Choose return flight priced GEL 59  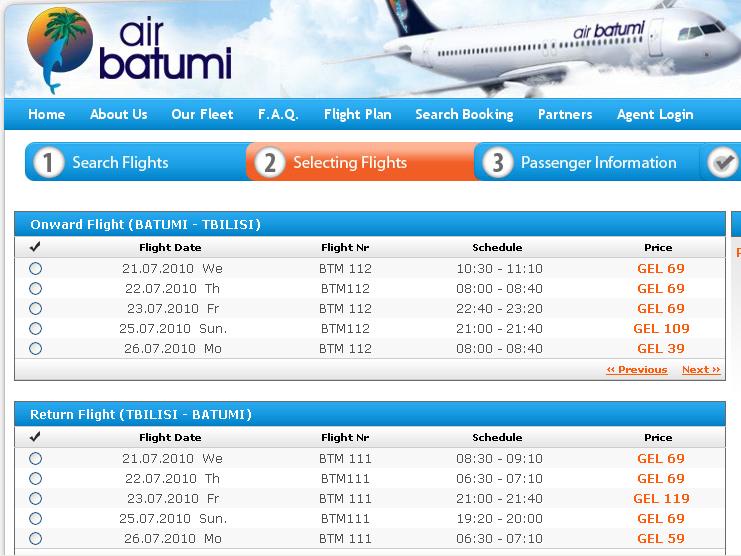click(35, 539)
